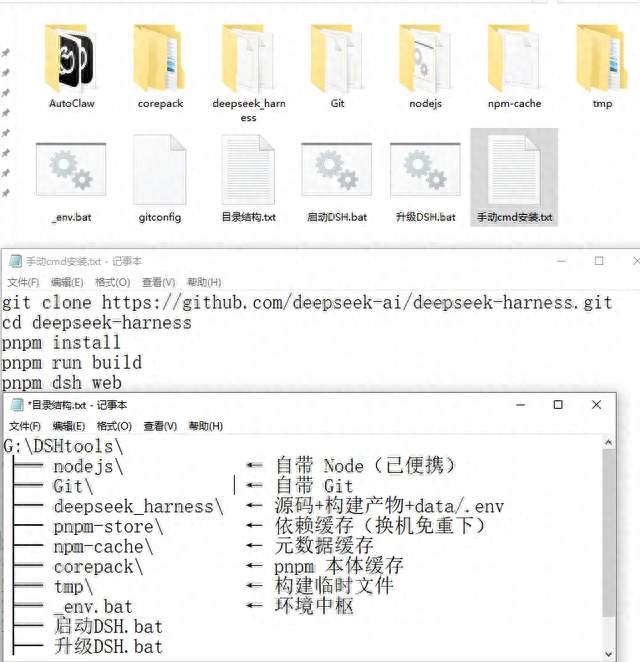This screenshot has height=662, width=640.
Task: Click scroll-up arrow in 目录结构.txt window
Action: point(608,442)
